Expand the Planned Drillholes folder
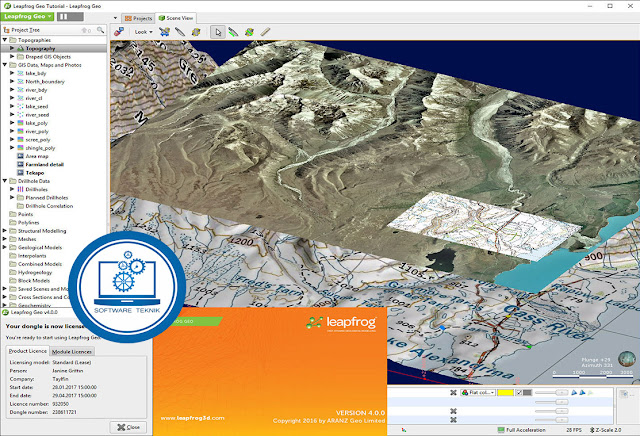The image size is (640, 436). 12,197
